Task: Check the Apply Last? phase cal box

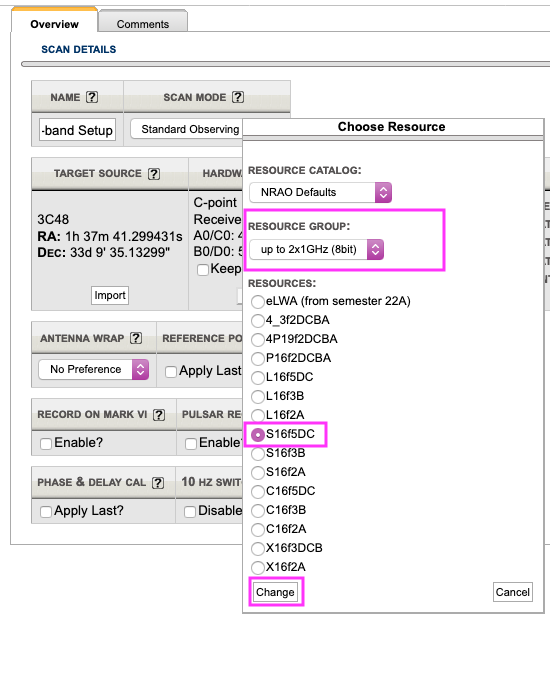Action: click(x=46, y=512)
